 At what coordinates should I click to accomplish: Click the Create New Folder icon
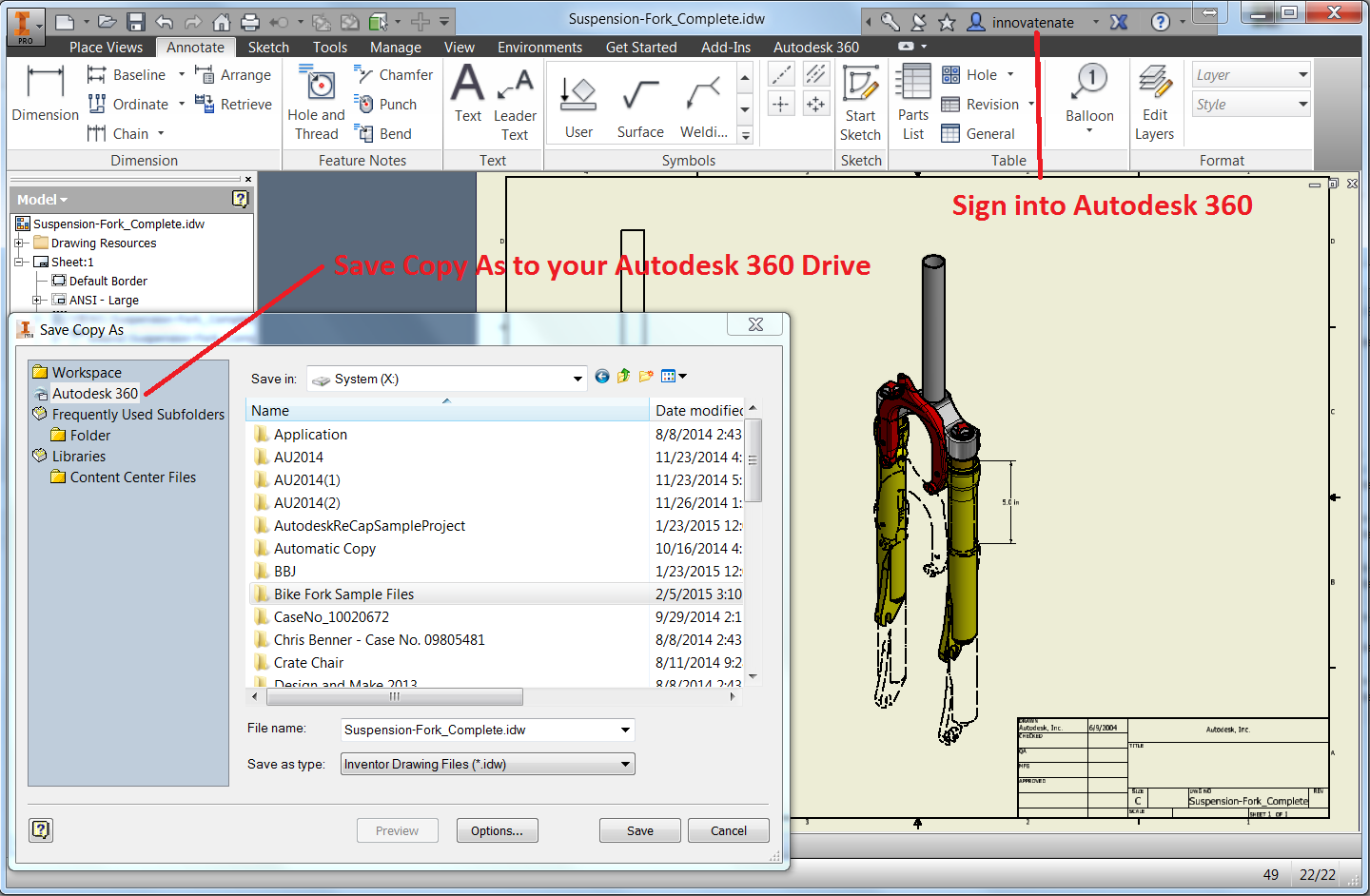[x=647, y=377]
